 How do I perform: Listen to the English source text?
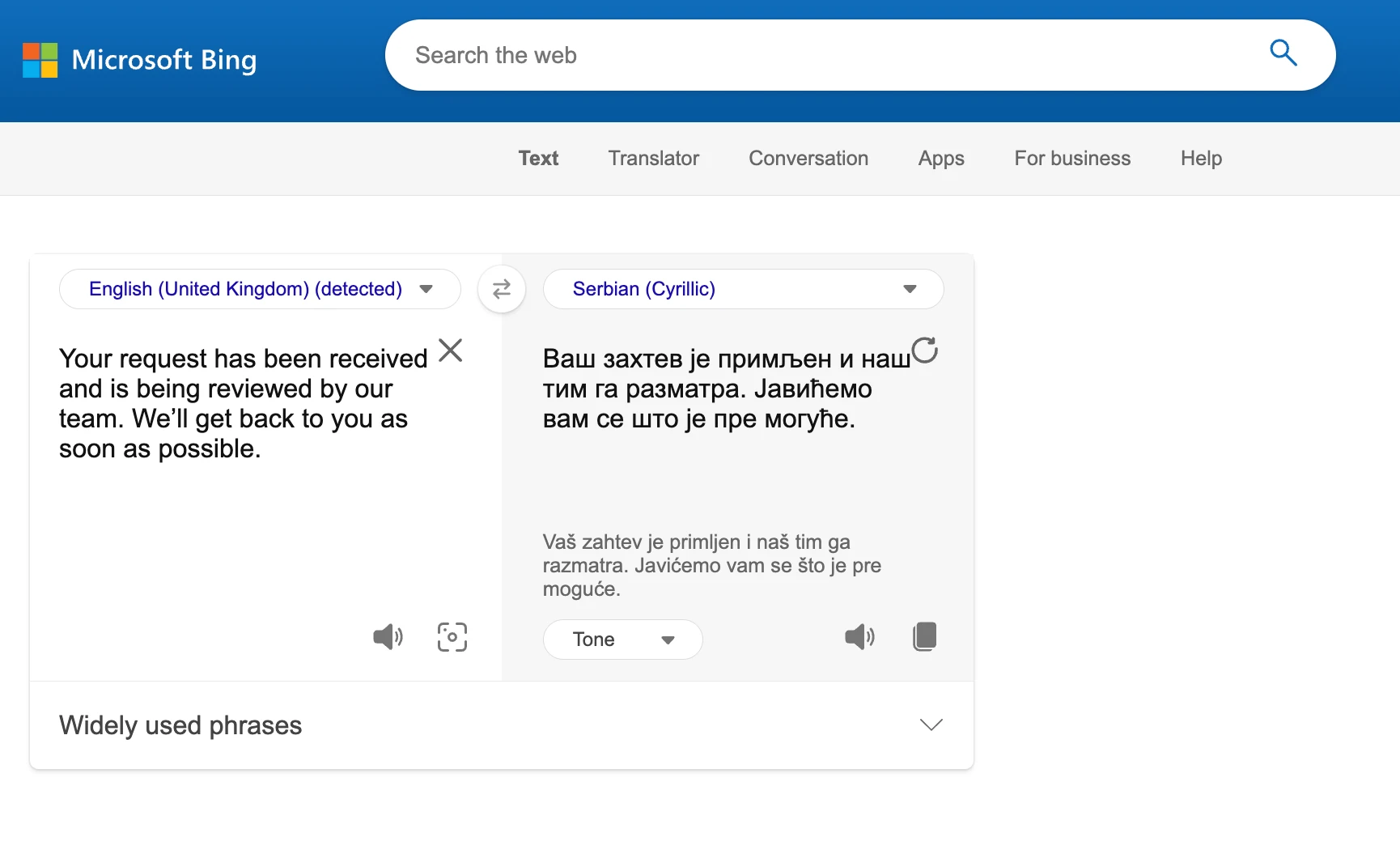(388, 637)
